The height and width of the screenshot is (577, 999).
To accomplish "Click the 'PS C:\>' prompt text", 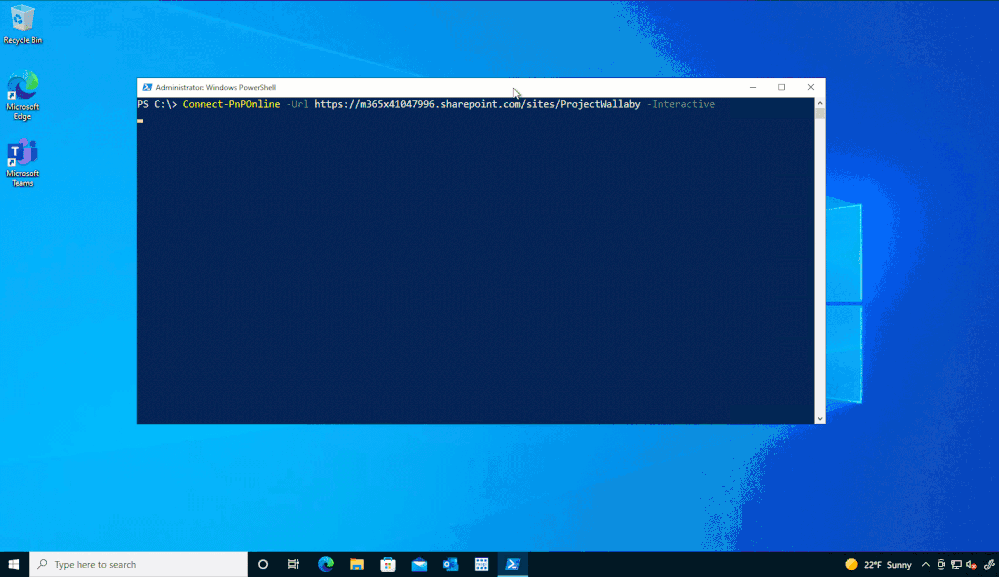I will [157, 104].
